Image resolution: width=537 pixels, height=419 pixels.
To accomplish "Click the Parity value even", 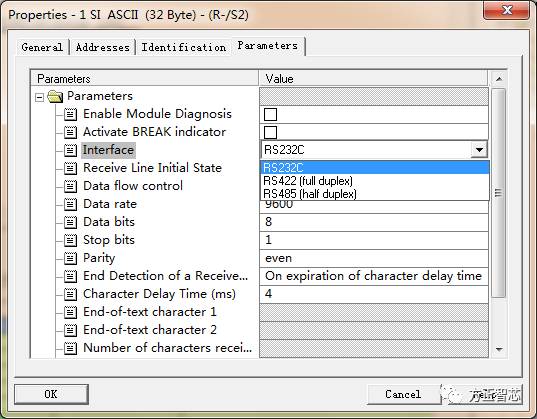I will tap(374, 258).
